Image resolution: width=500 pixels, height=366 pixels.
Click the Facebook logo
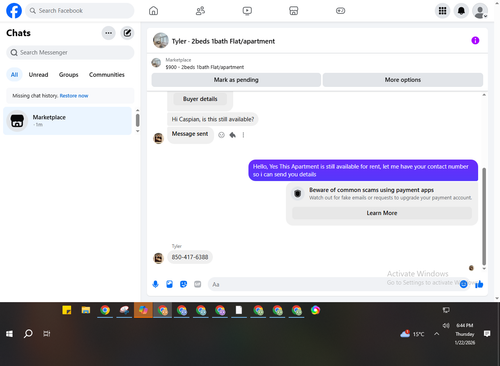click(x=14, y=11)
